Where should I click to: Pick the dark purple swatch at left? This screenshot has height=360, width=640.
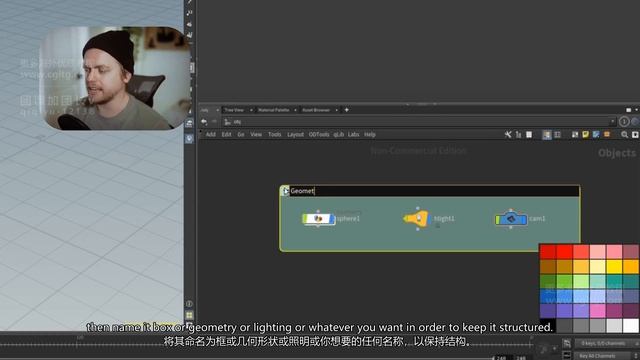pos(548,311)
